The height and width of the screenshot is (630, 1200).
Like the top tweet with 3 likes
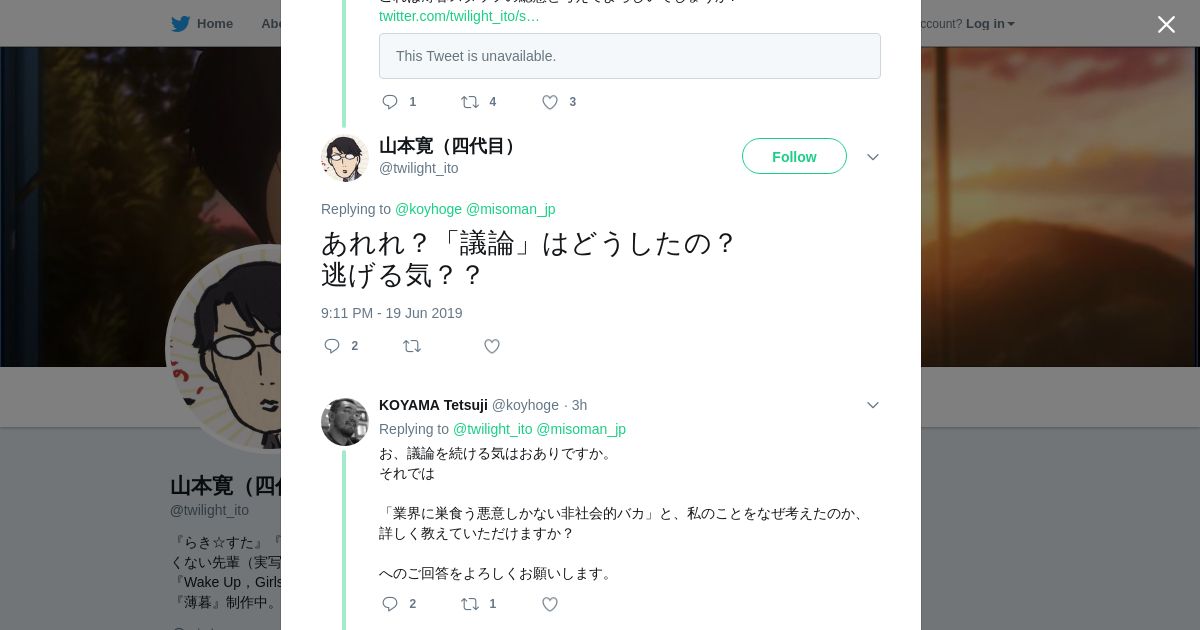click(550, 102)
